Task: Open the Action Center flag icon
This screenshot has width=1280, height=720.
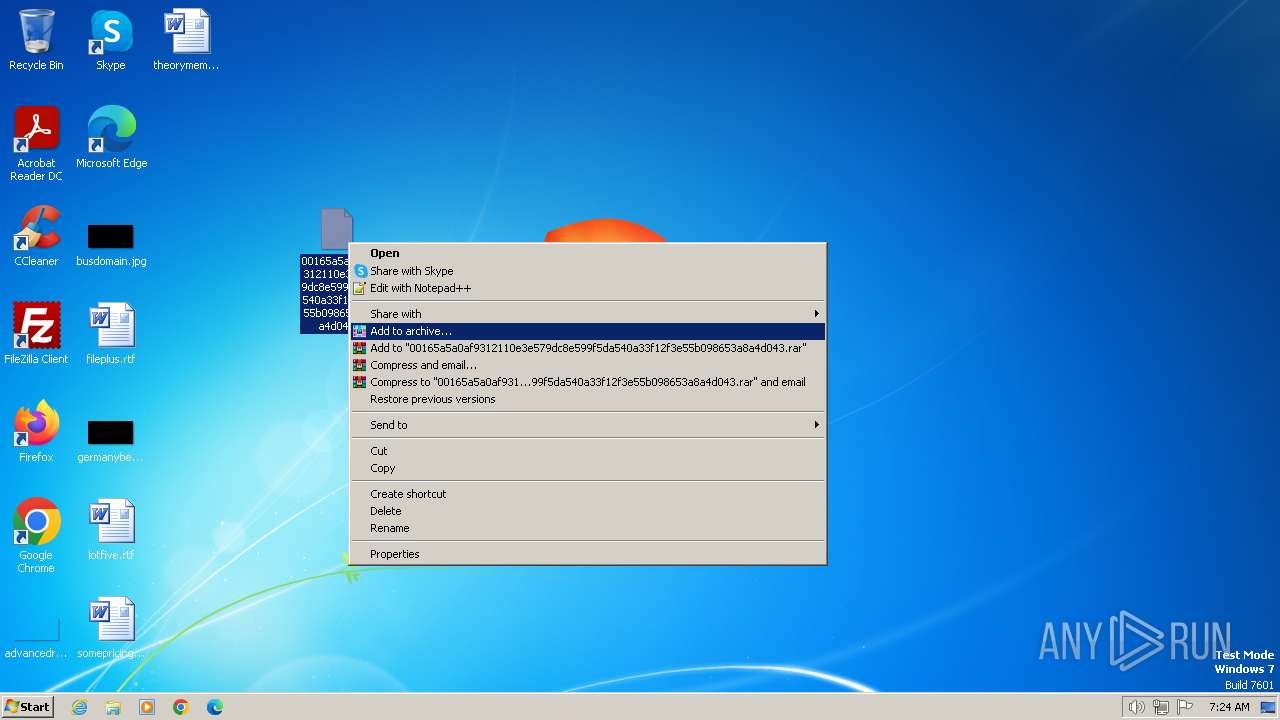Action: click(x=1186, y=707)
